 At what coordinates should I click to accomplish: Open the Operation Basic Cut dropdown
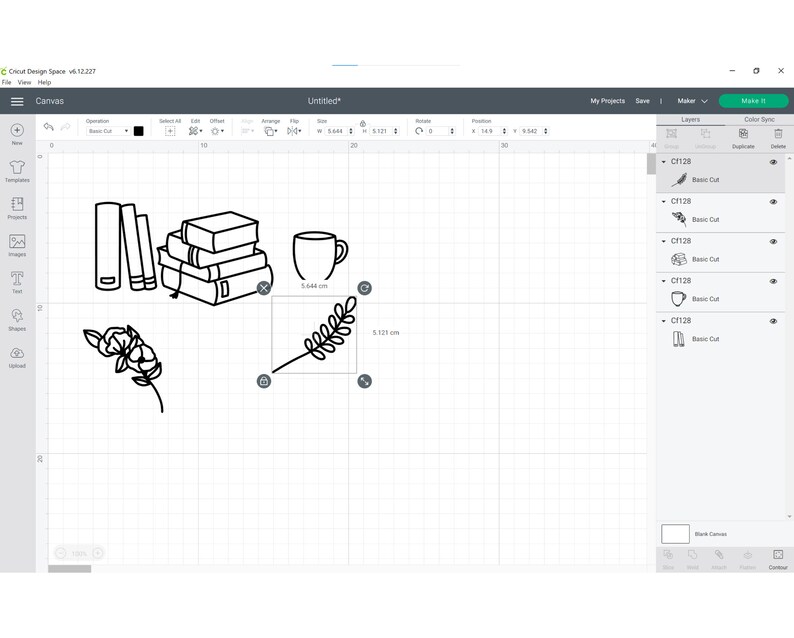(x=108, y=131)
